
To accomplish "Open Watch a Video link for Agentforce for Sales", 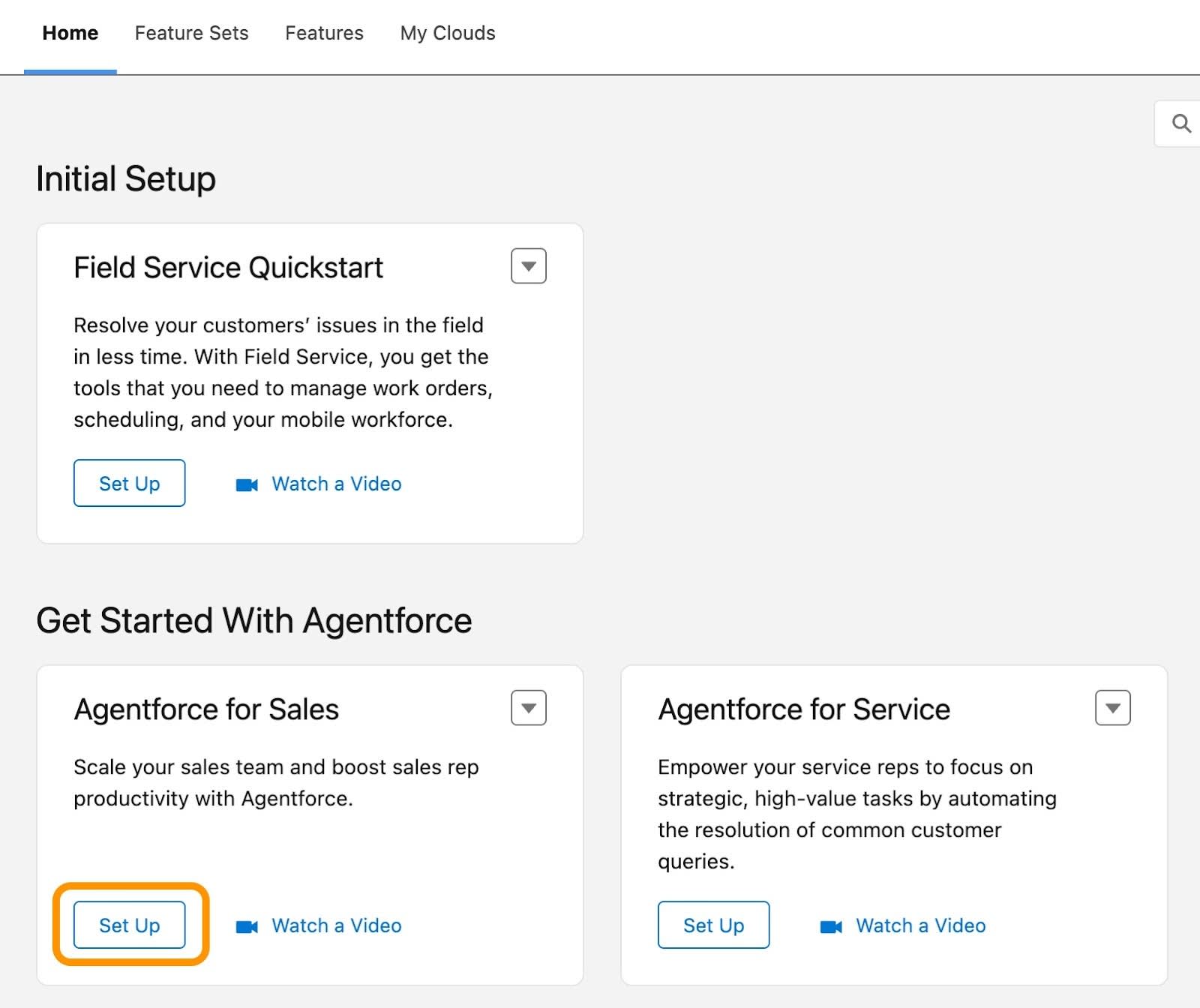I will click(337, 925).
